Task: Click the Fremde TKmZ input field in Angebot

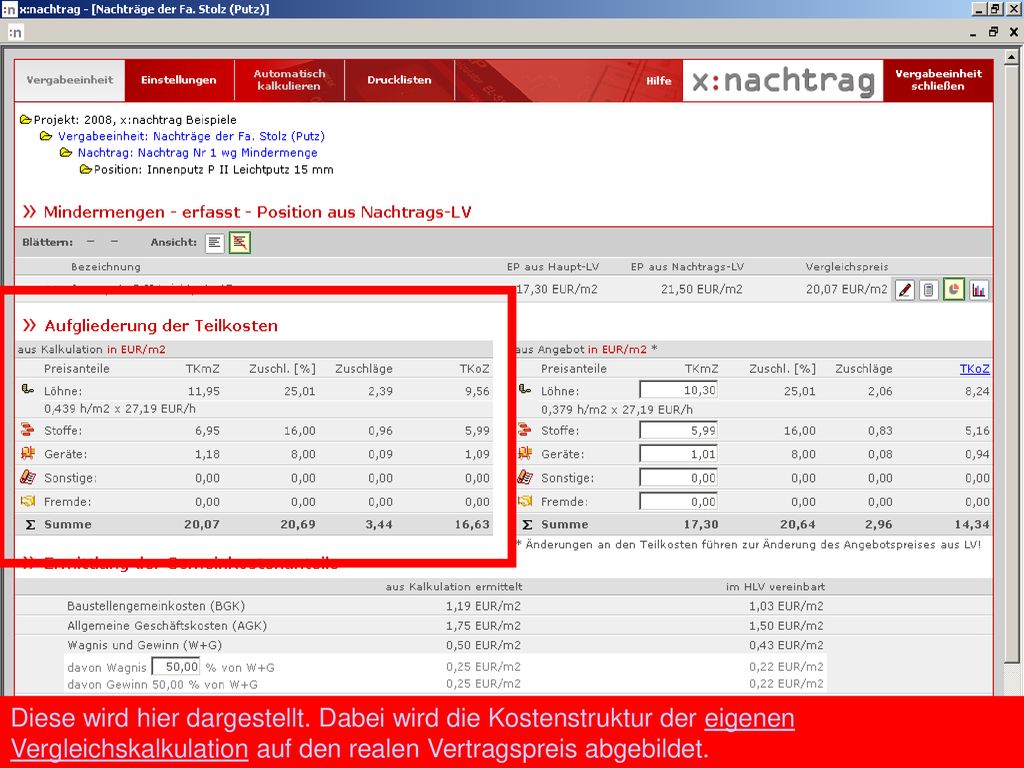Action: click(679, 501)
